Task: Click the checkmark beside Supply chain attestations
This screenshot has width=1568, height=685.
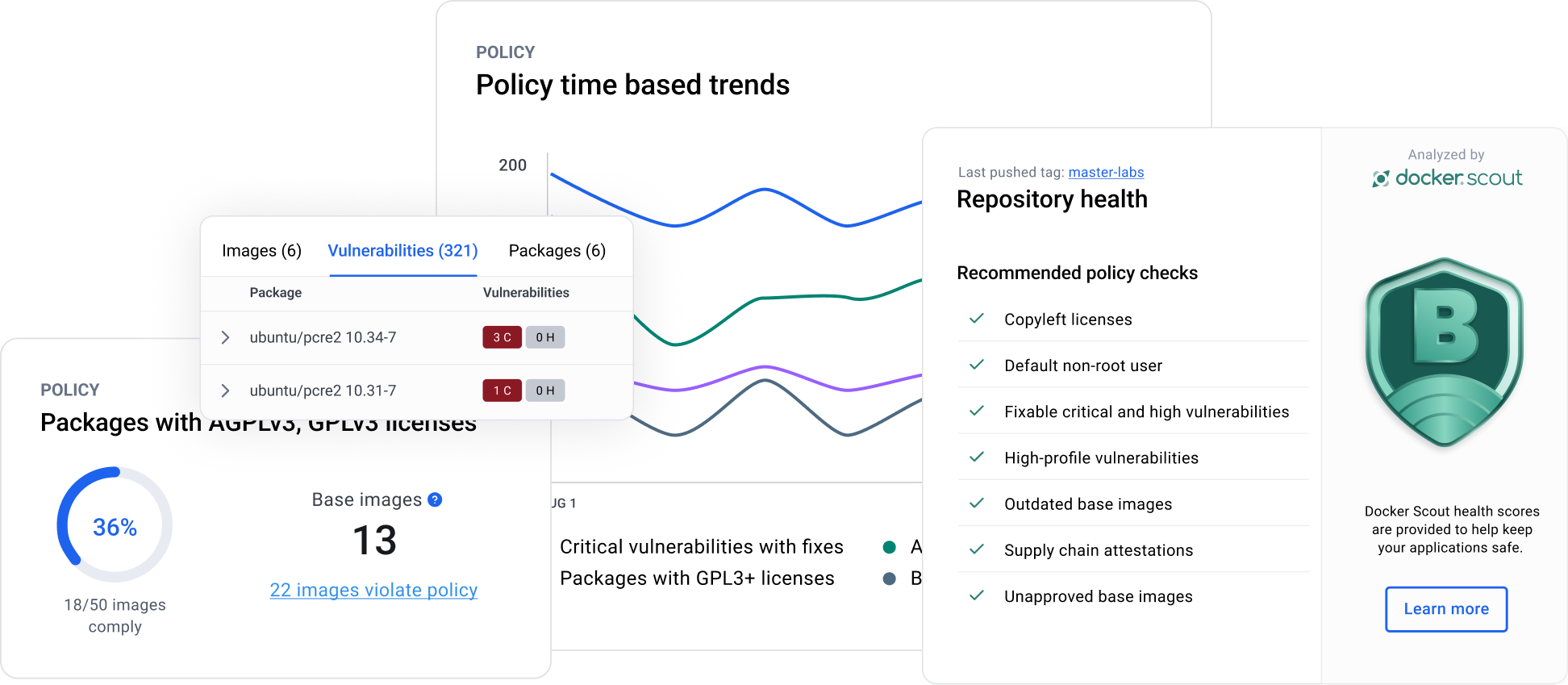Action: pyautogui.click(x=976, y=549)
